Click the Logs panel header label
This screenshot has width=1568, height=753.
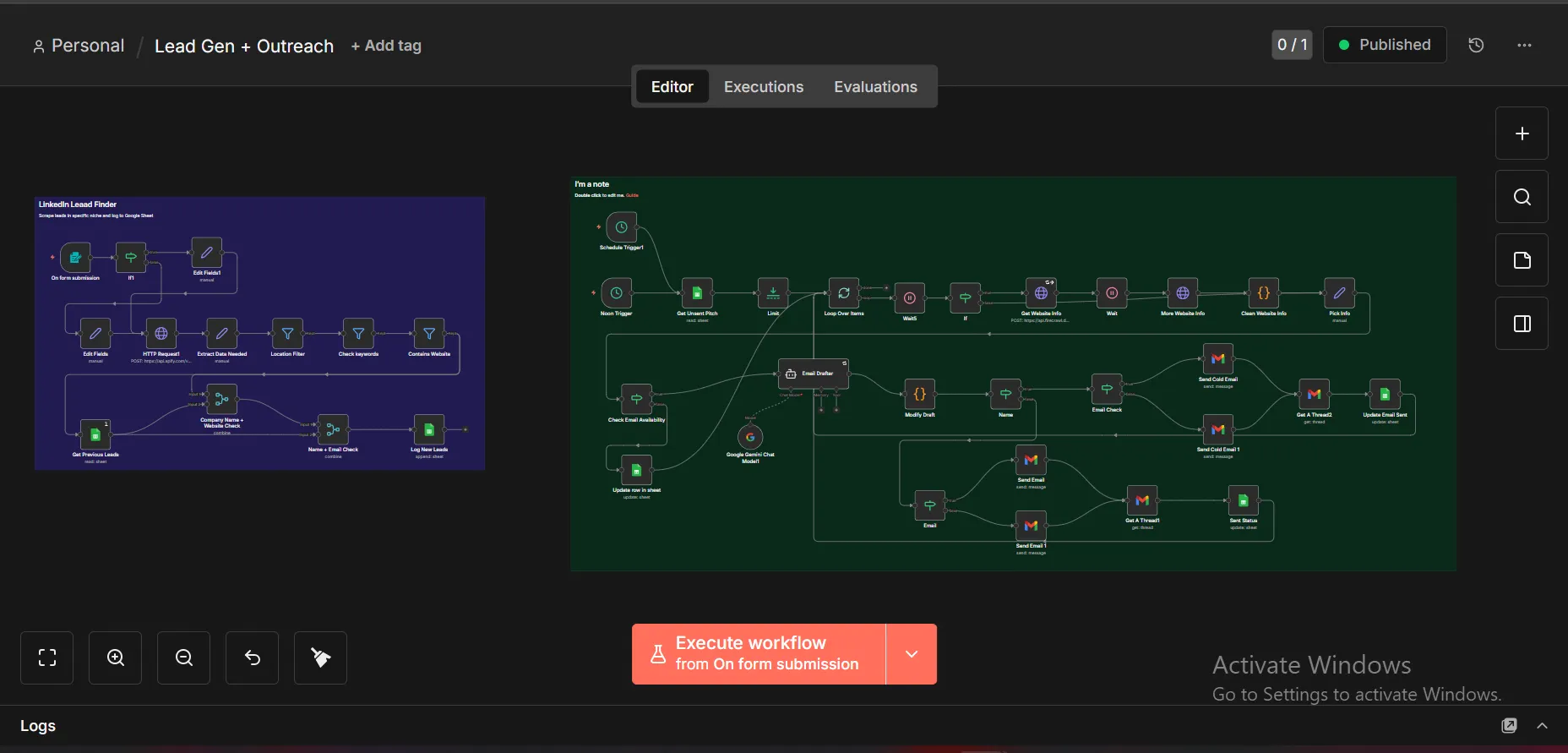38,726
